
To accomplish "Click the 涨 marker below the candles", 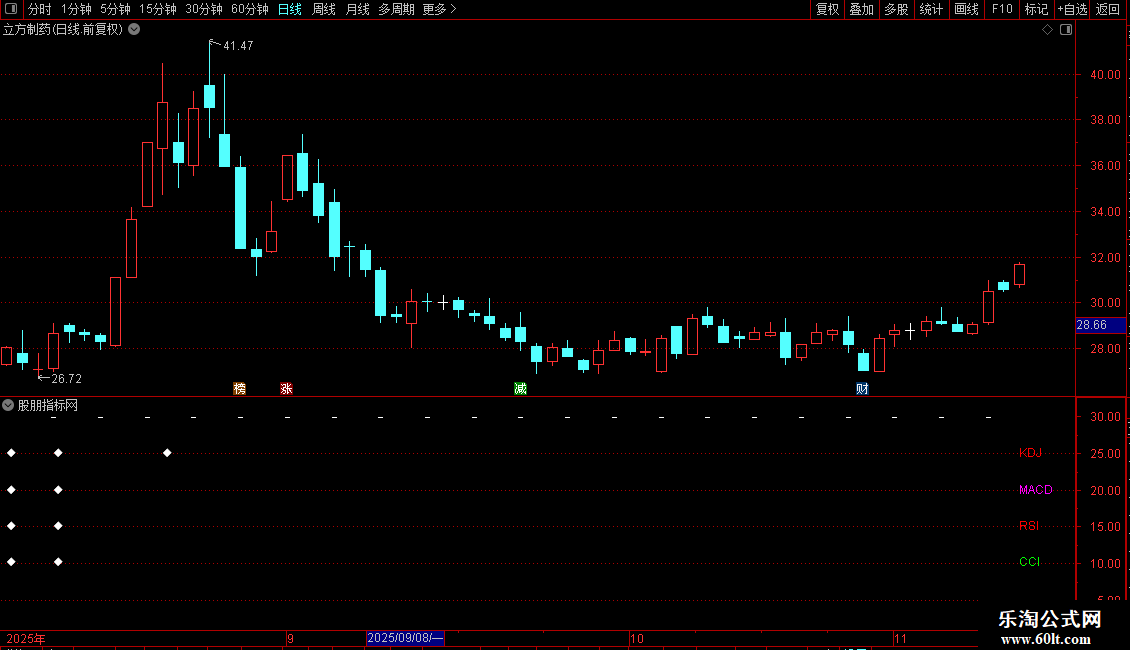I will coord(286,388).
